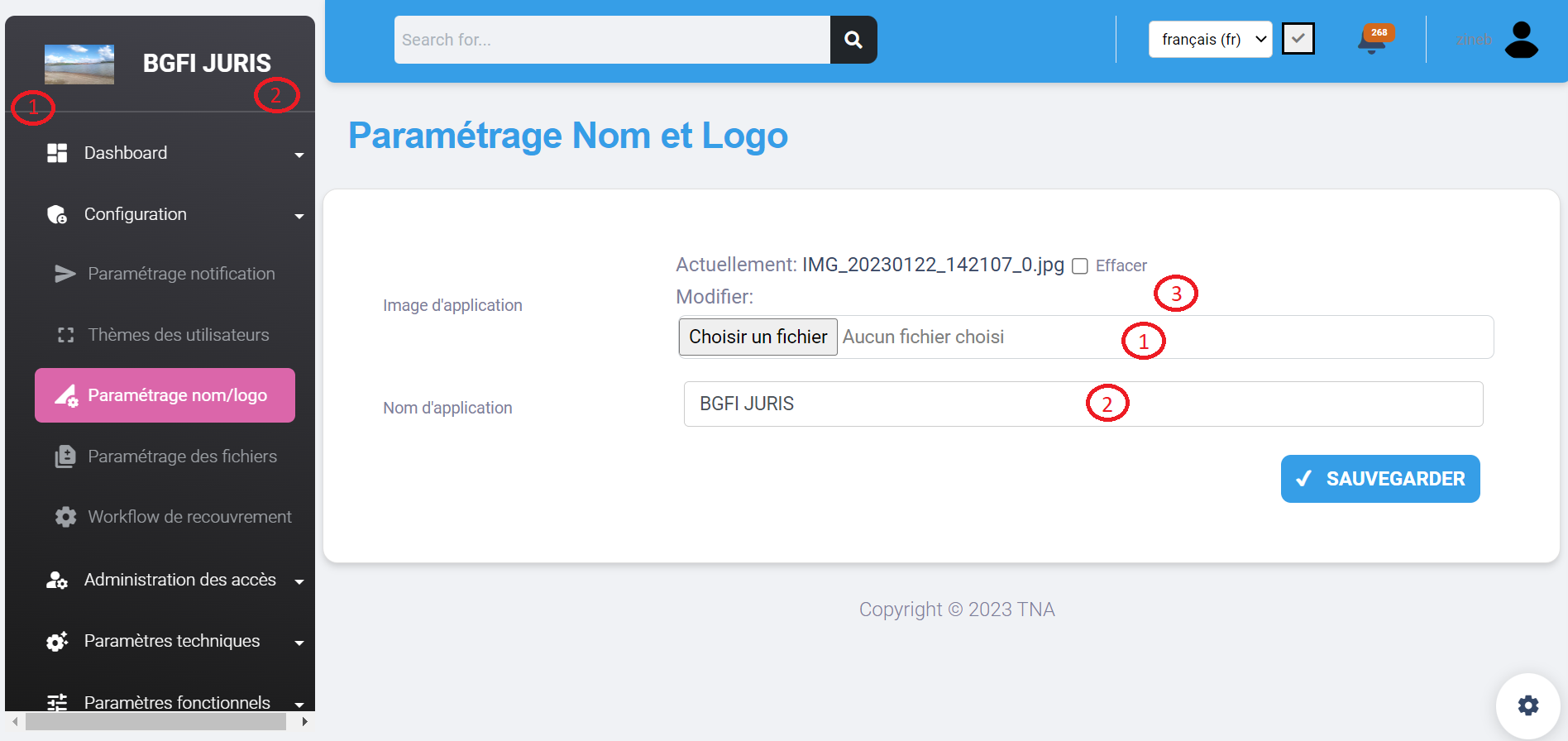
Task: Open the notifications bell icon
Action: point(1371,41)
